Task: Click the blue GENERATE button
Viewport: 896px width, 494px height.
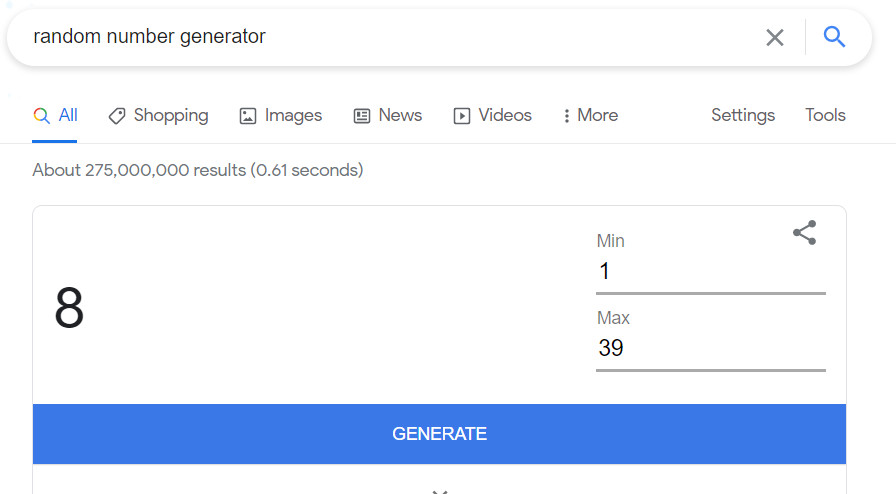Action: pos(439,434)
